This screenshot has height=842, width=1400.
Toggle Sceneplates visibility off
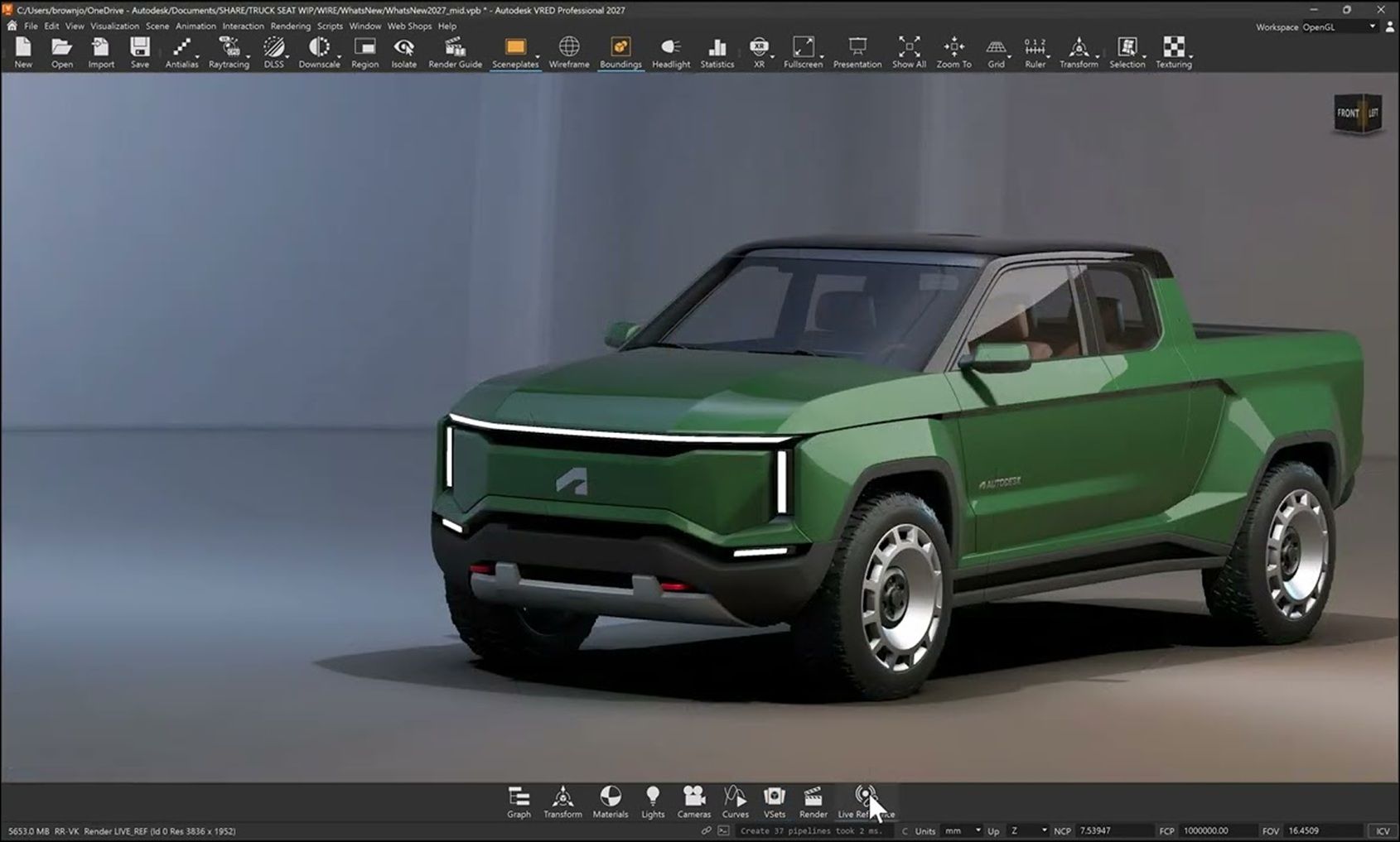pos(515,52)
